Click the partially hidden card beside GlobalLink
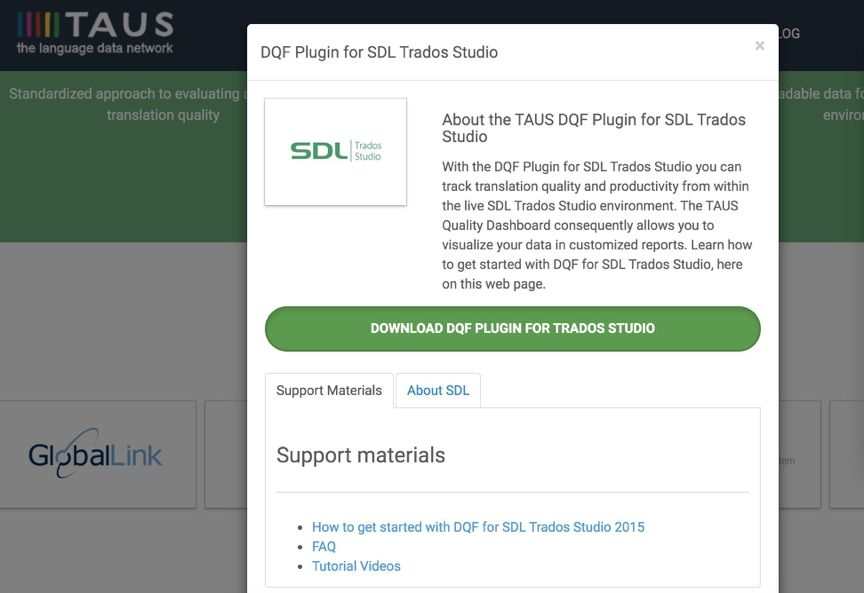Viewport: 864px width, 593px height. [226, 455]
